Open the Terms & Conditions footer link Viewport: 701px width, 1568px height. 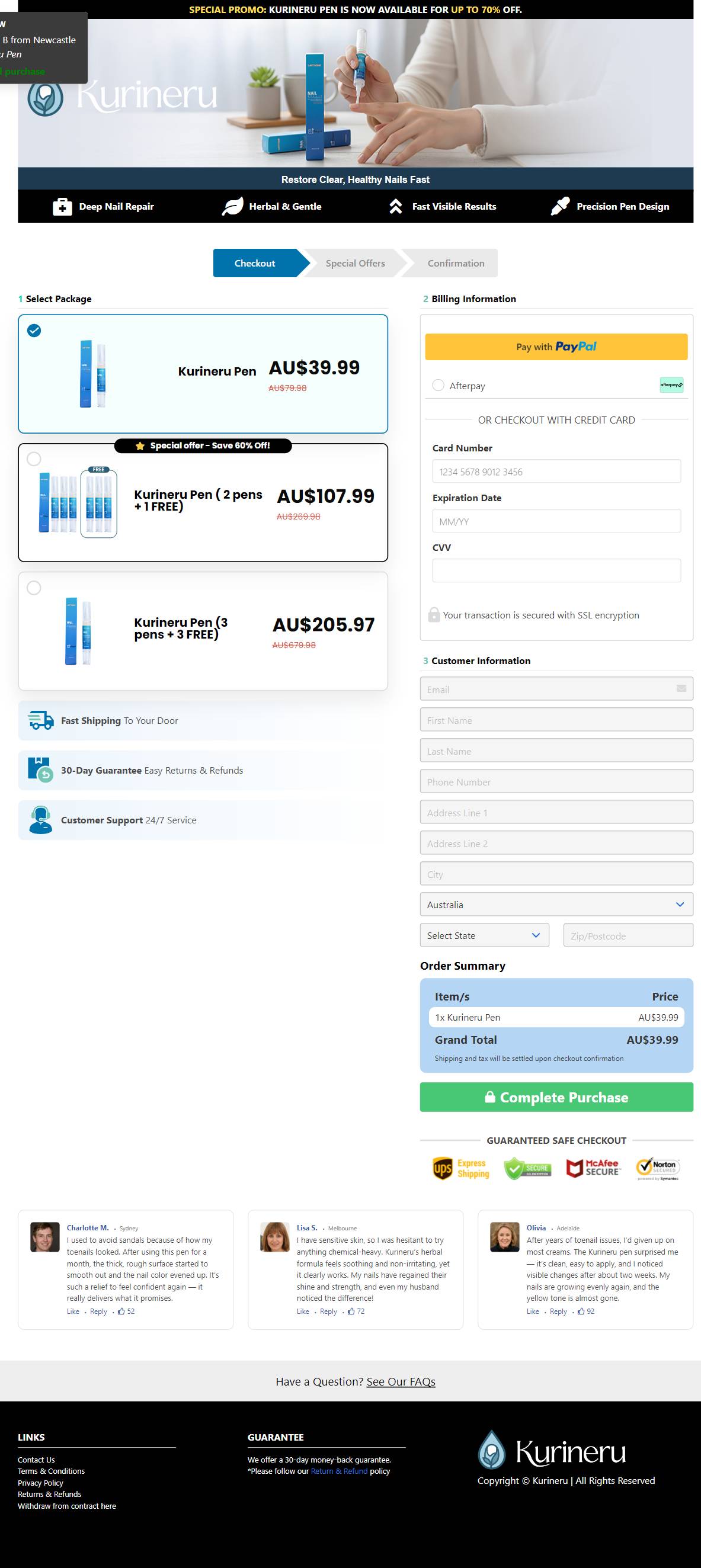click(51, 1471)
